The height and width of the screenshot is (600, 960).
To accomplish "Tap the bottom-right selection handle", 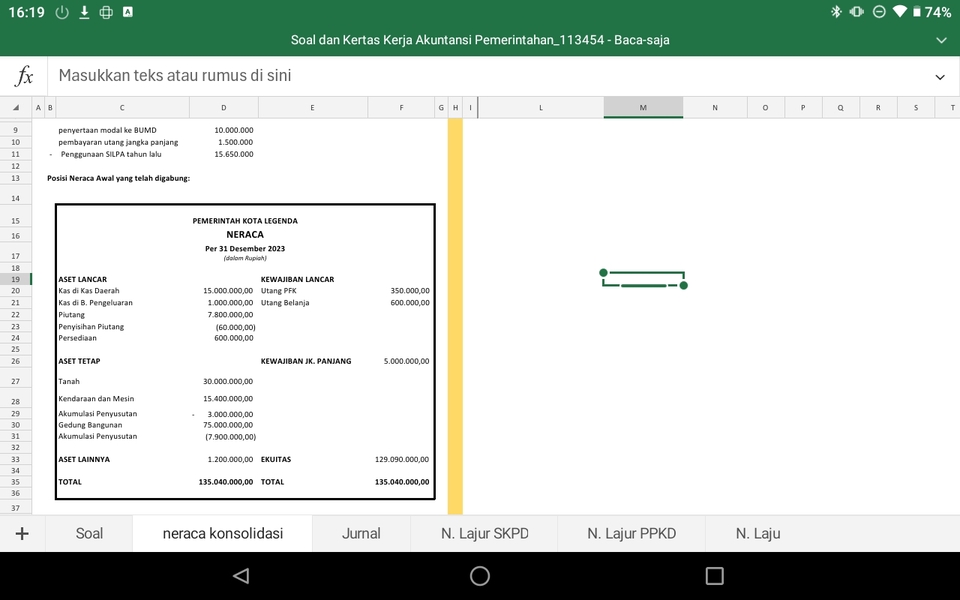I will click(684, 286).
